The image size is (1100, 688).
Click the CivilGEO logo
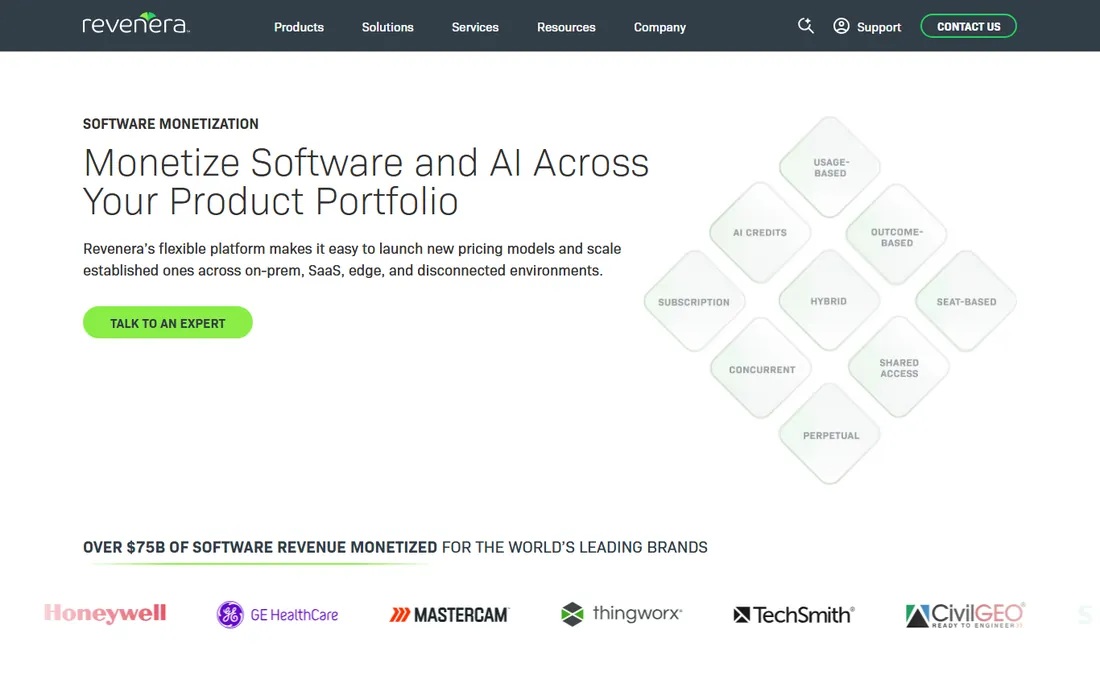pyautogui.click(x=965, y=614)
